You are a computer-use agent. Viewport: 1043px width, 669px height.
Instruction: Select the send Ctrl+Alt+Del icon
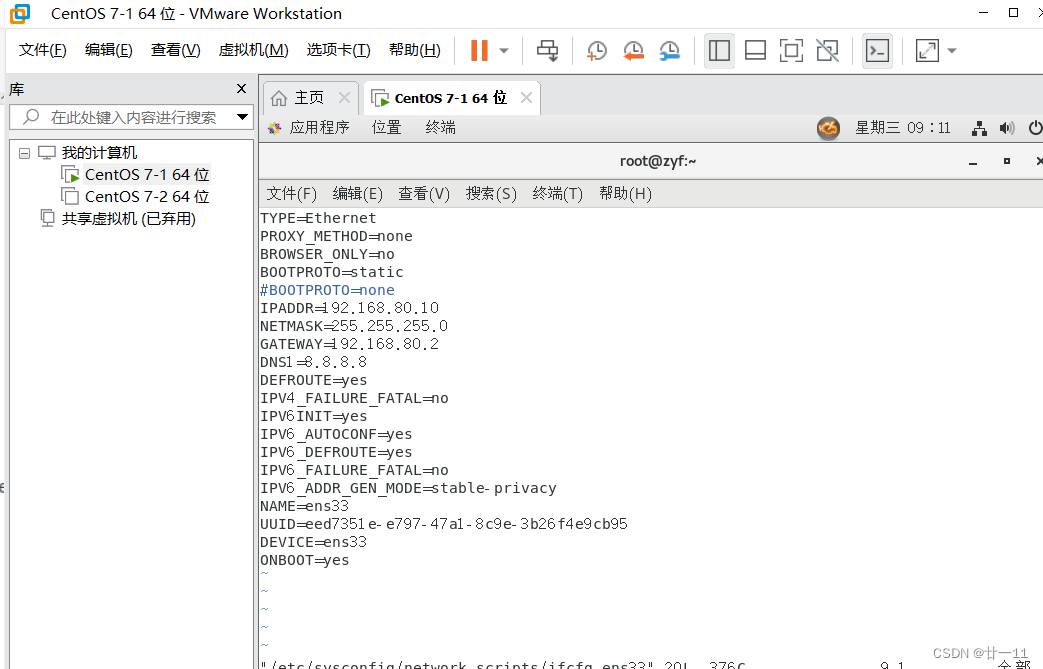(547, 50)
